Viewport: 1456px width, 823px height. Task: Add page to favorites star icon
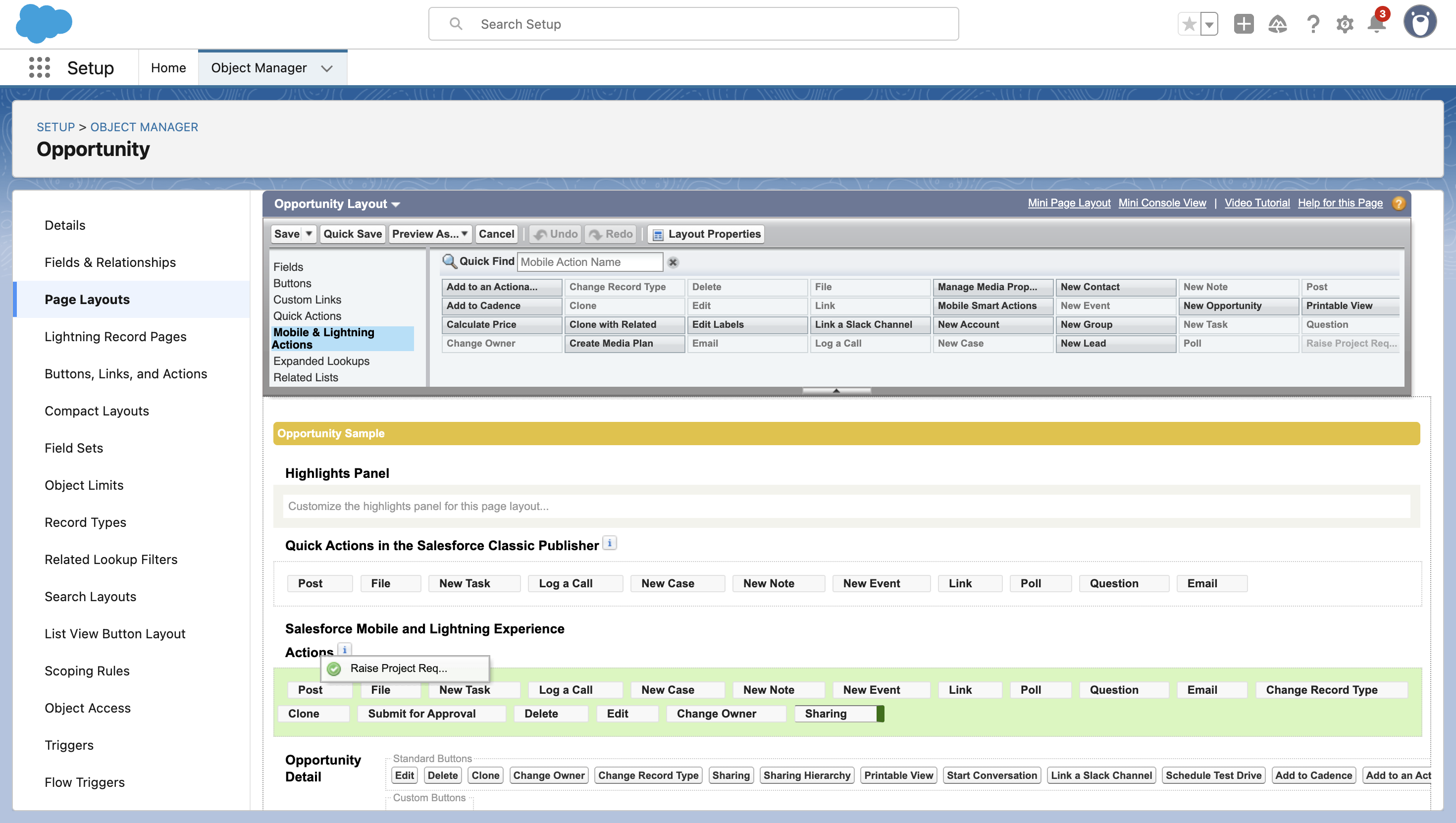tap(1189, 24)
